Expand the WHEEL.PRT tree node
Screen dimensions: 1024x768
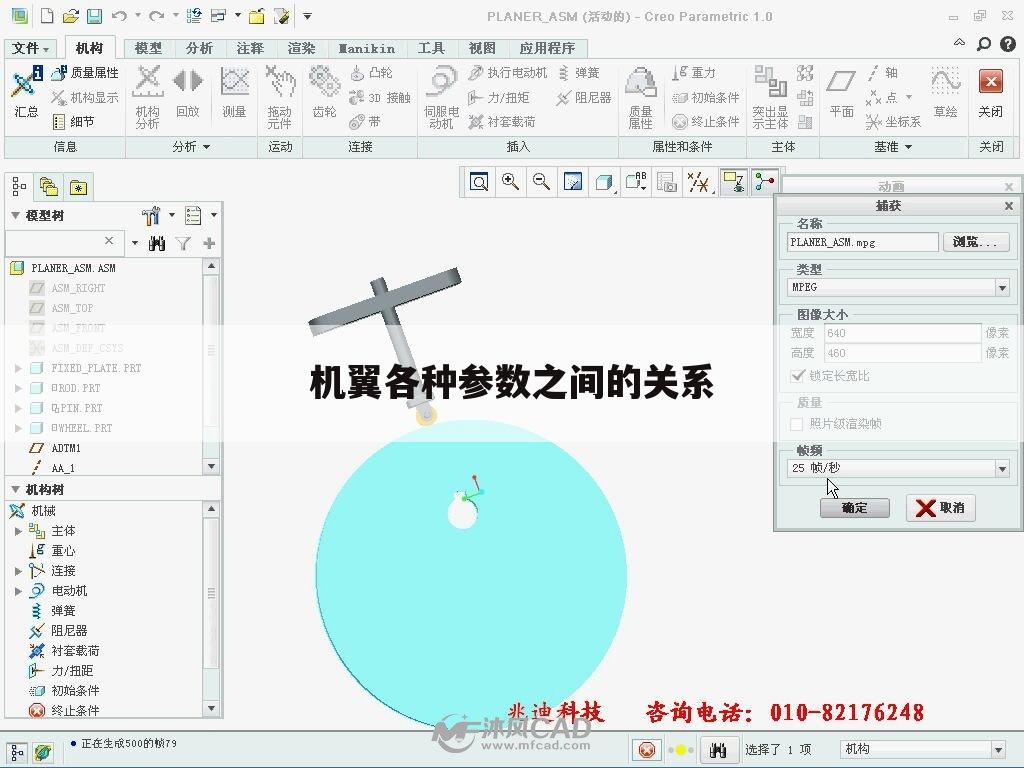click(18, 428)
